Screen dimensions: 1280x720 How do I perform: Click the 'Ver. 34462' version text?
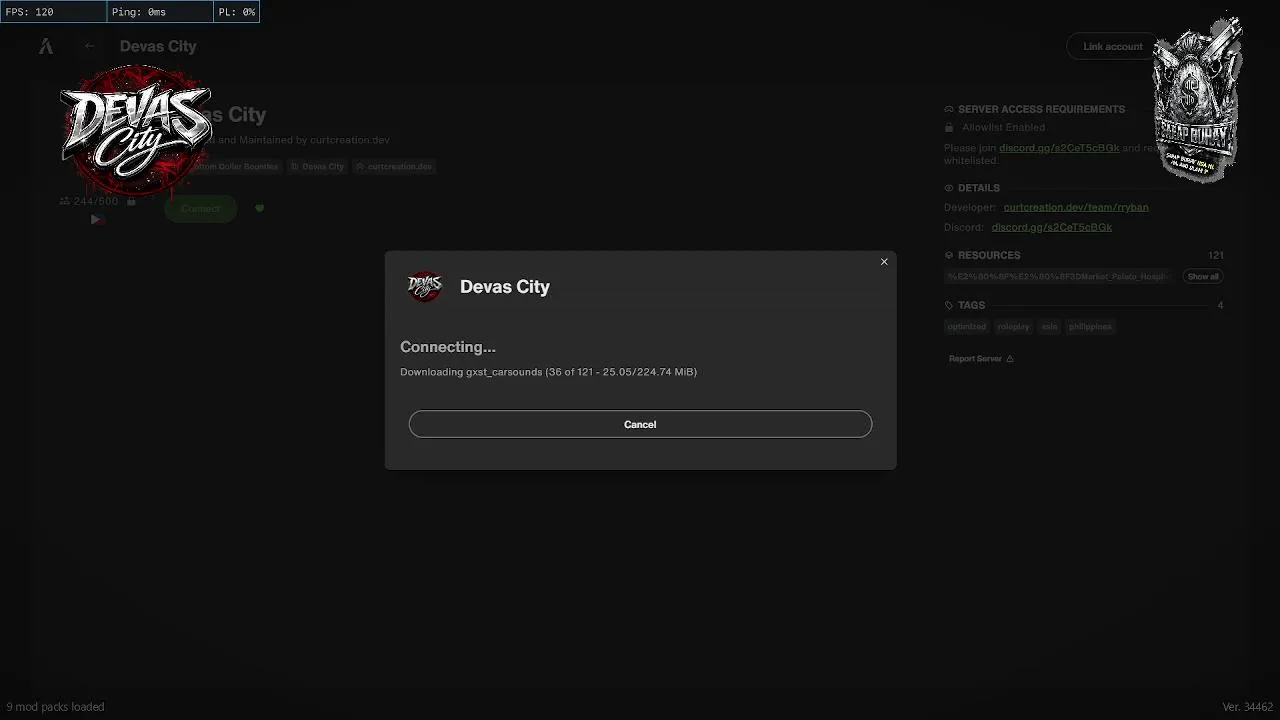pyautogui.click(x=1247, y=707)
